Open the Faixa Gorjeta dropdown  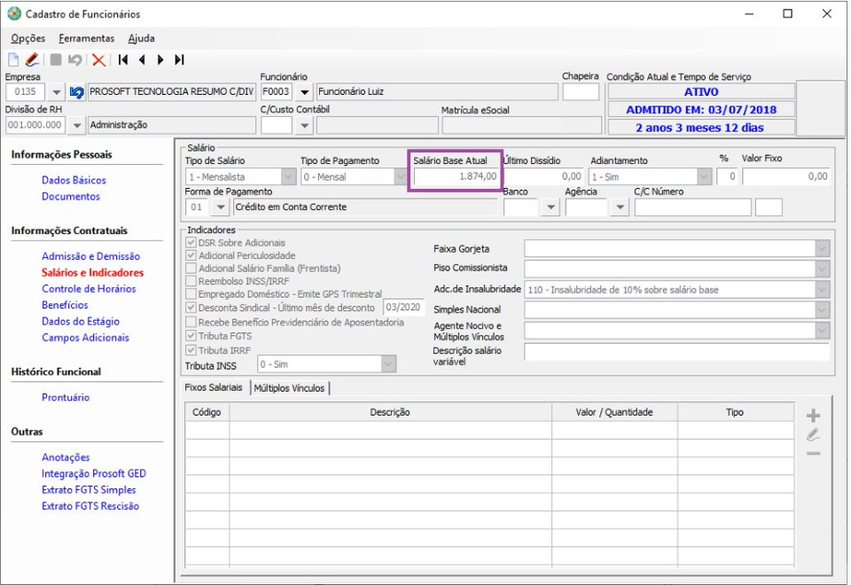click(822, 248)
